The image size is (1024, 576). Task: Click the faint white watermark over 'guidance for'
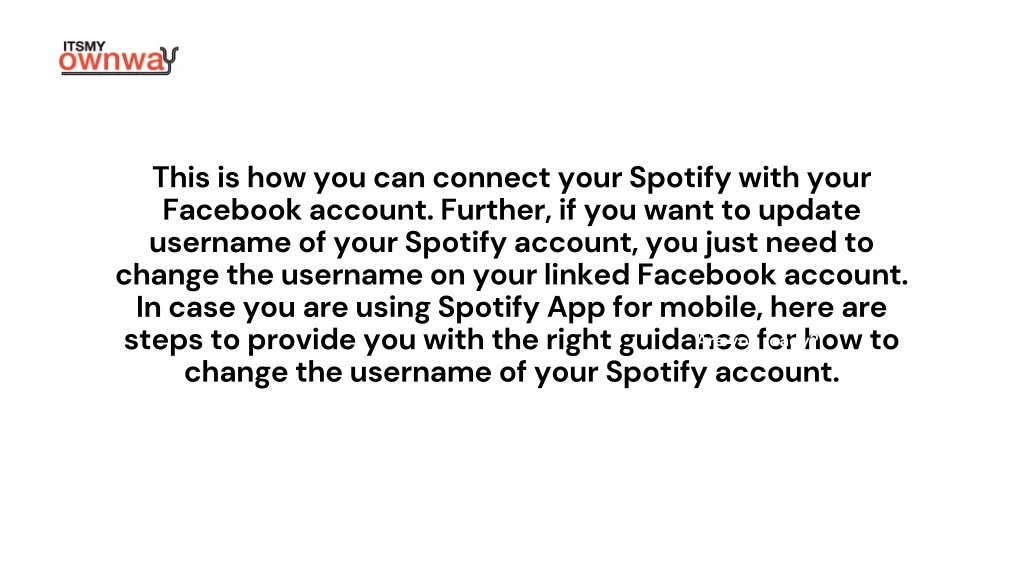pyautogui.click(x=758, y=340)
